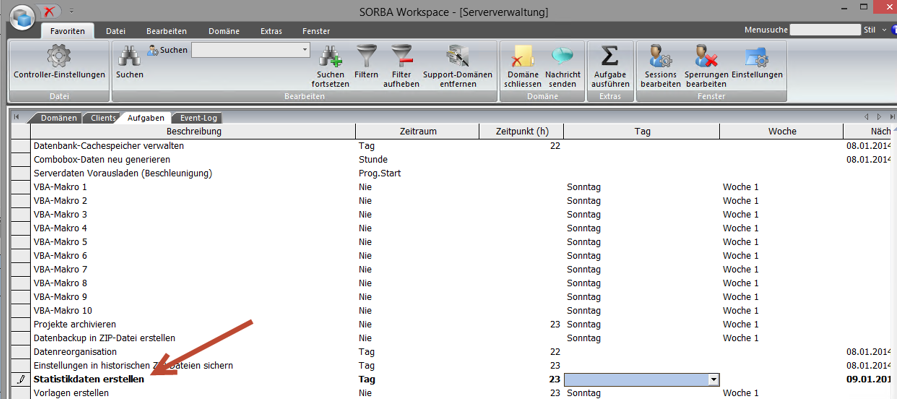Open the Suchen combo box dropdown
Viewport: 897px width, 399px height.
click(x=305, y=50)
